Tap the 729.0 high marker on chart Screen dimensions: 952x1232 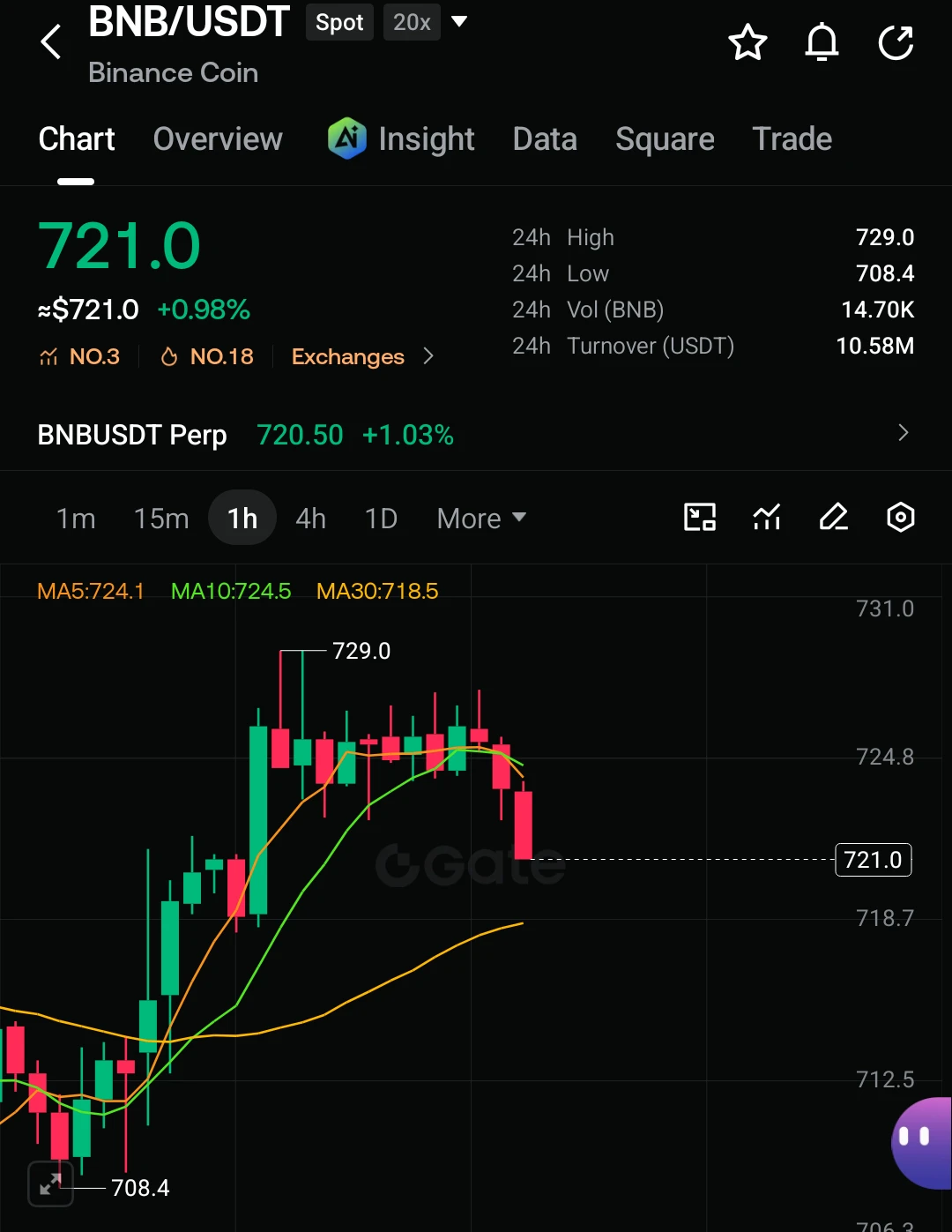361,651
